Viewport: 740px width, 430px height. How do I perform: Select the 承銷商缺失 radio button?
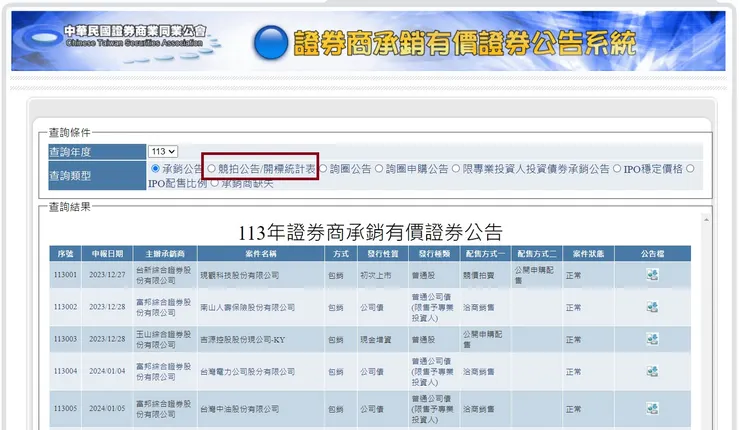(x=215, y=183)
